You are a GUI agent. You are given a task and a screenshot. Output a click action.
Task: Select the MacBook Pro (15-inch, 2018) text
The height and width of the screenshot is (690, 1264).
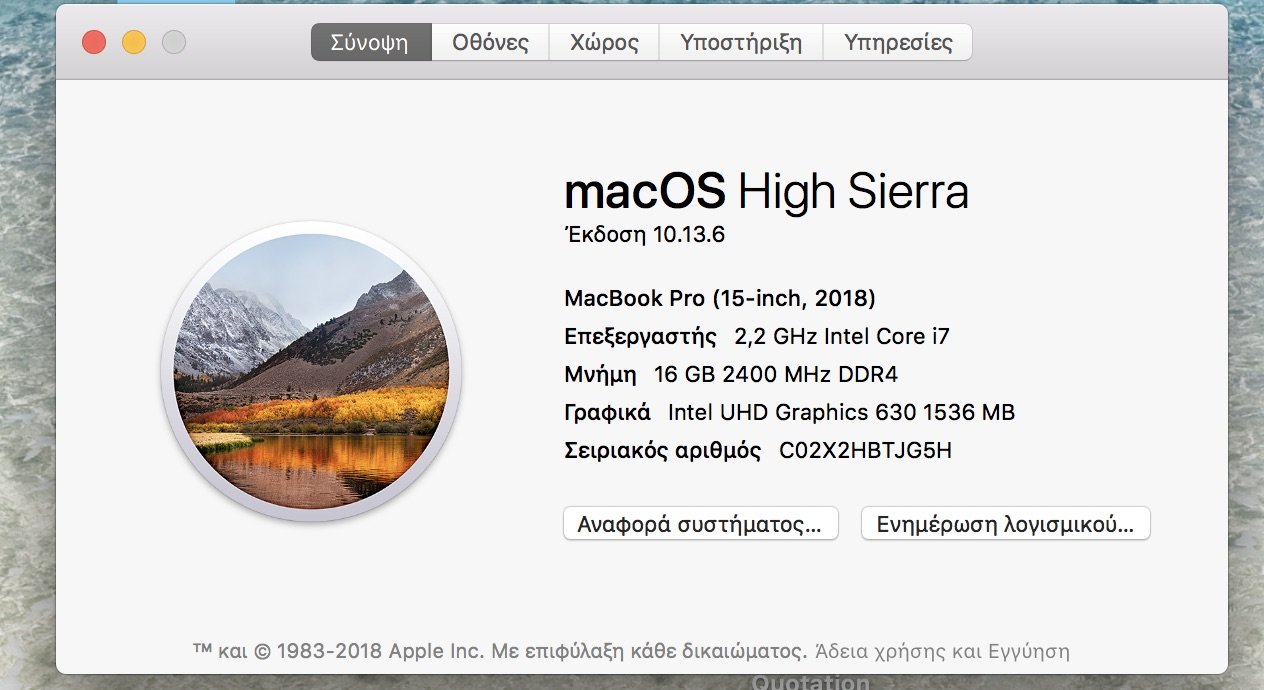click(720, 298)
